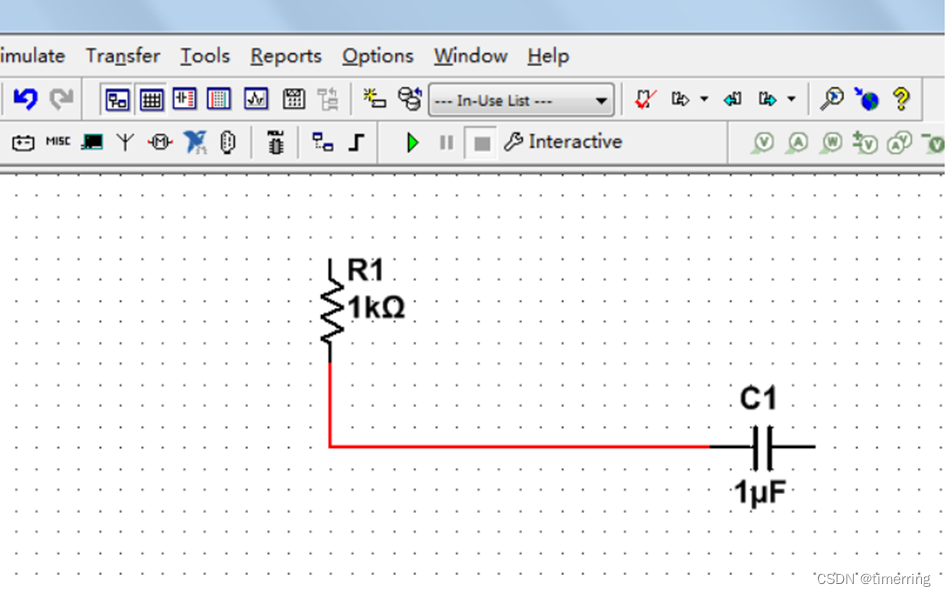Open the educational website globe icon
This screenshot has width=946, height=596.
coord(866,99)
